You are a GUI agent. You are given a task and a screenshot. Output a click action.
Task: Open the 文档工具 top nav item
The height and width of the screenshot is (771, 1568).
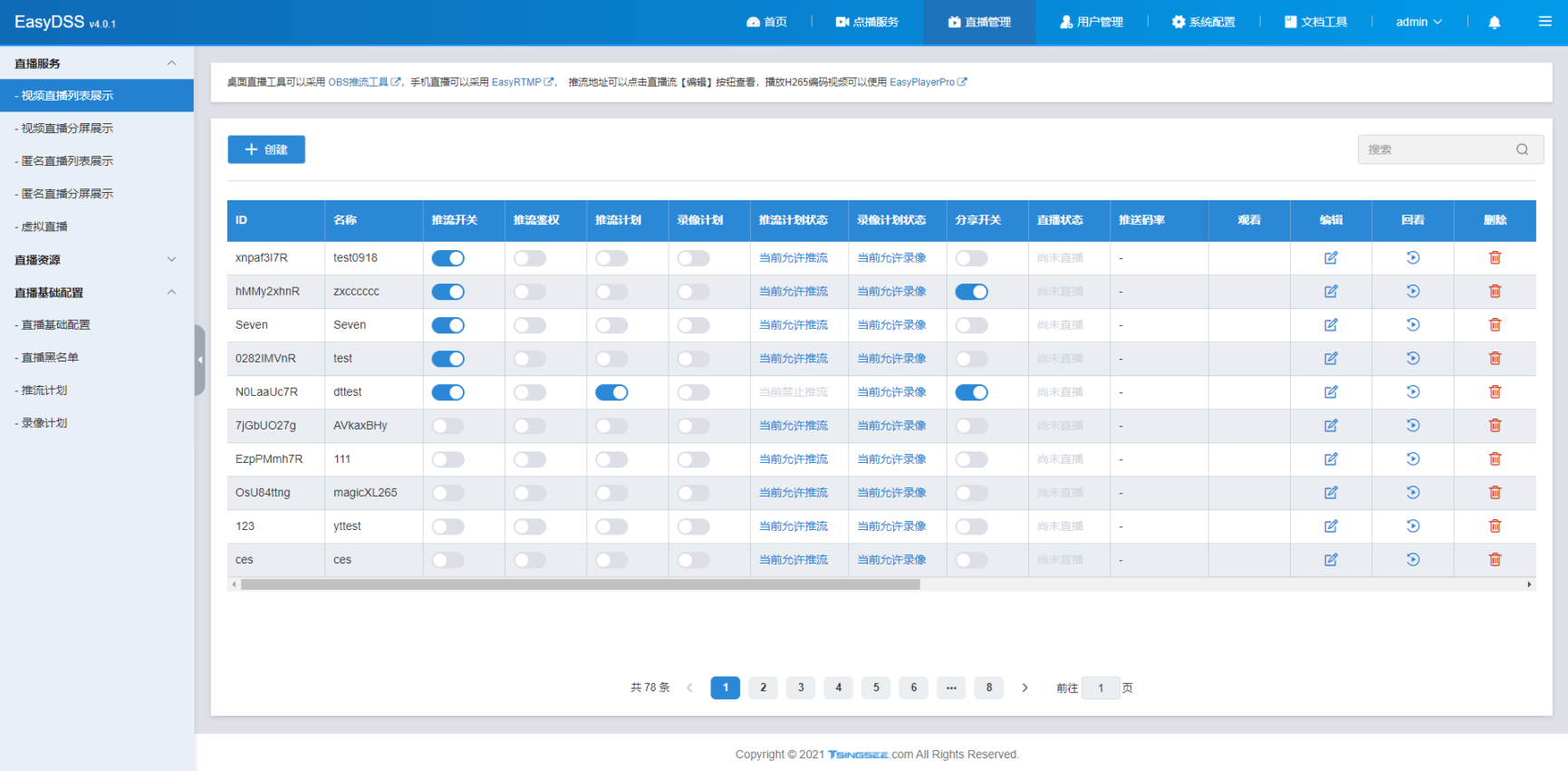pos(1315,22)
